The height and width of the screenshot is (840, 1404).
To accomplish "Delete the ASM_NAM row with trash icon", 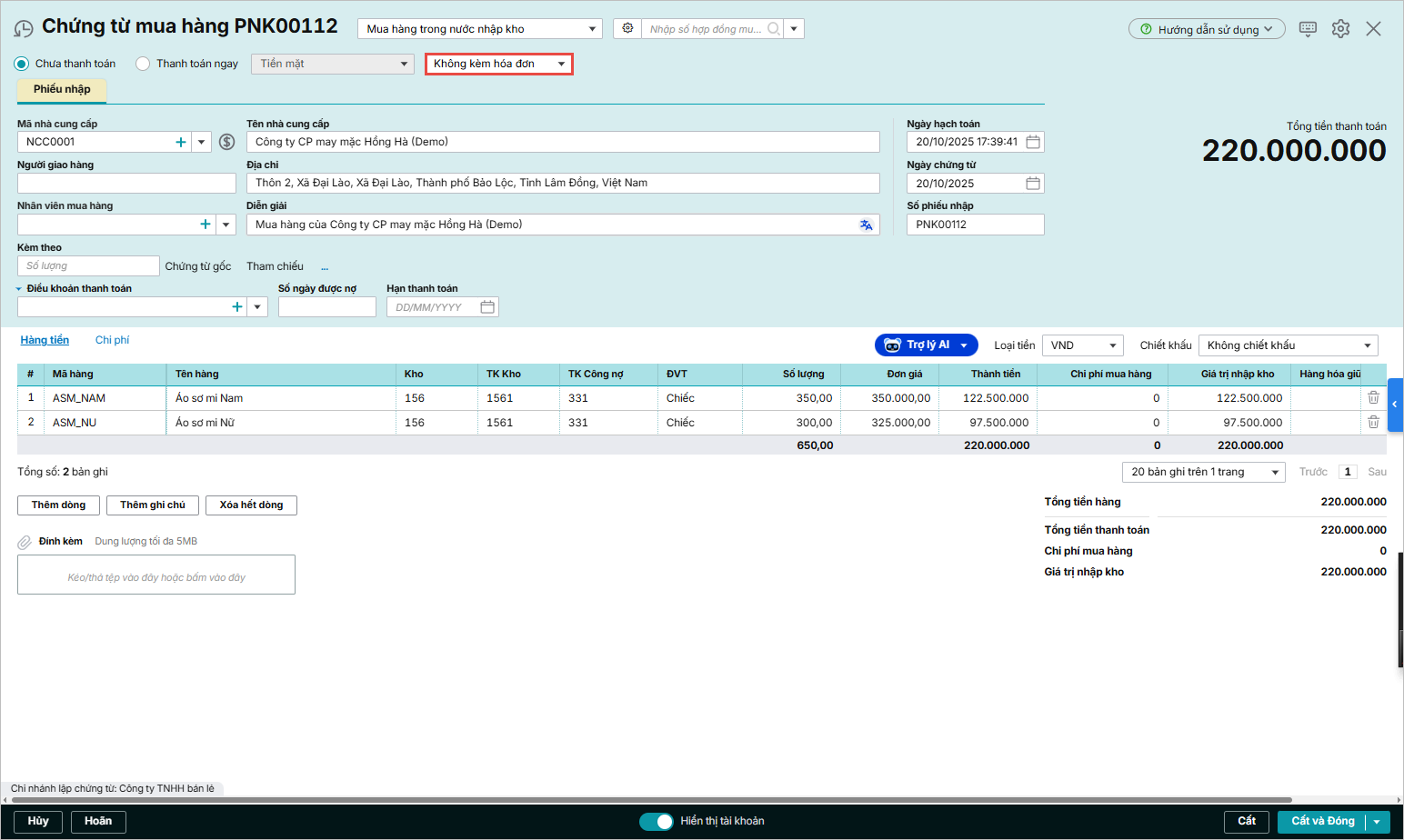I will (x=1373, y=398).
